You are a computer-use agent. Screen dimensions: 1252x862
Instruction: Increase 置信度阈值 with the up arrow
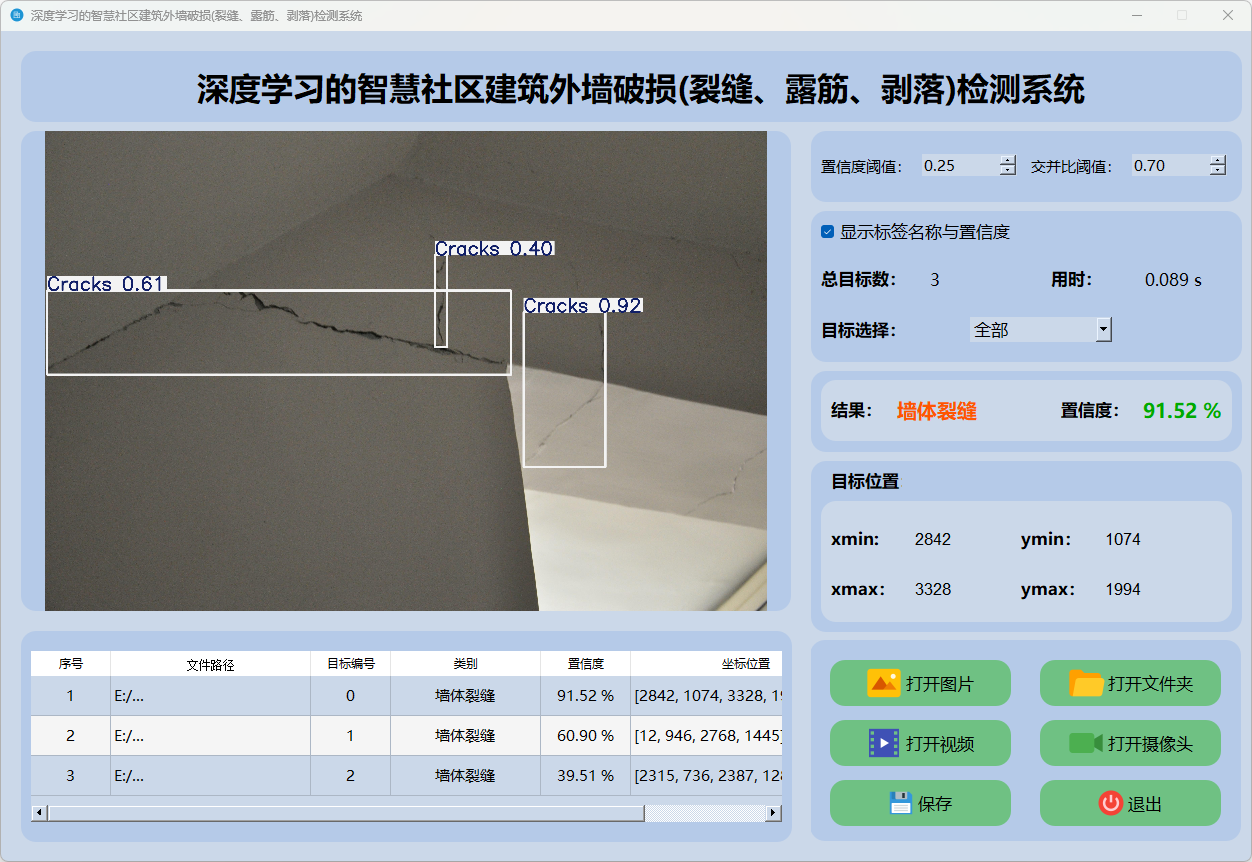[1007, 160]
